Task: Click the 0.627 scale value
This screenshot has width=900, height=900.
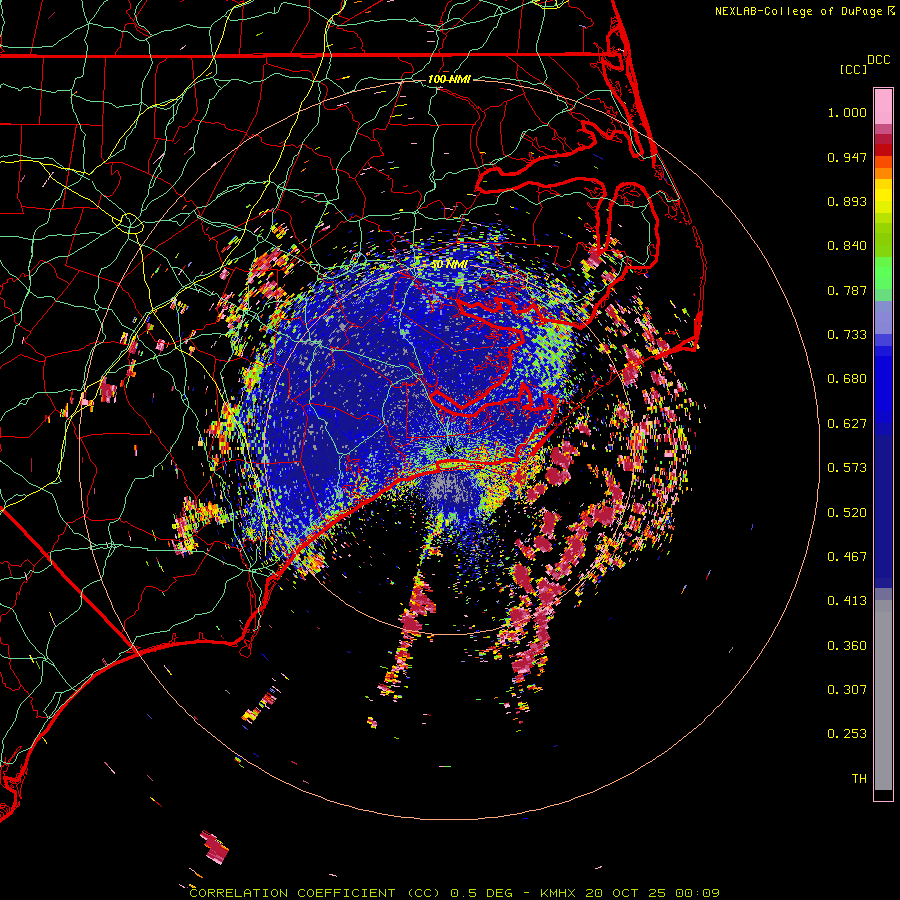Action: (847, 424)
